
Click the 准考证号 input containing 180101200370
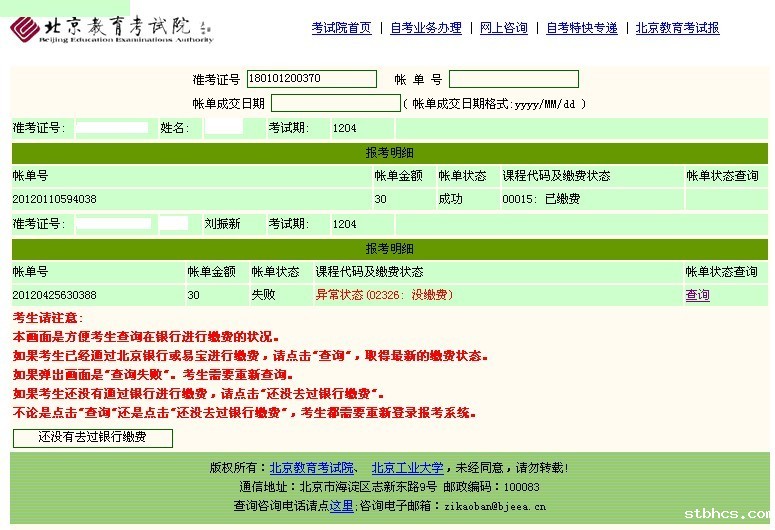click(311, 79)
